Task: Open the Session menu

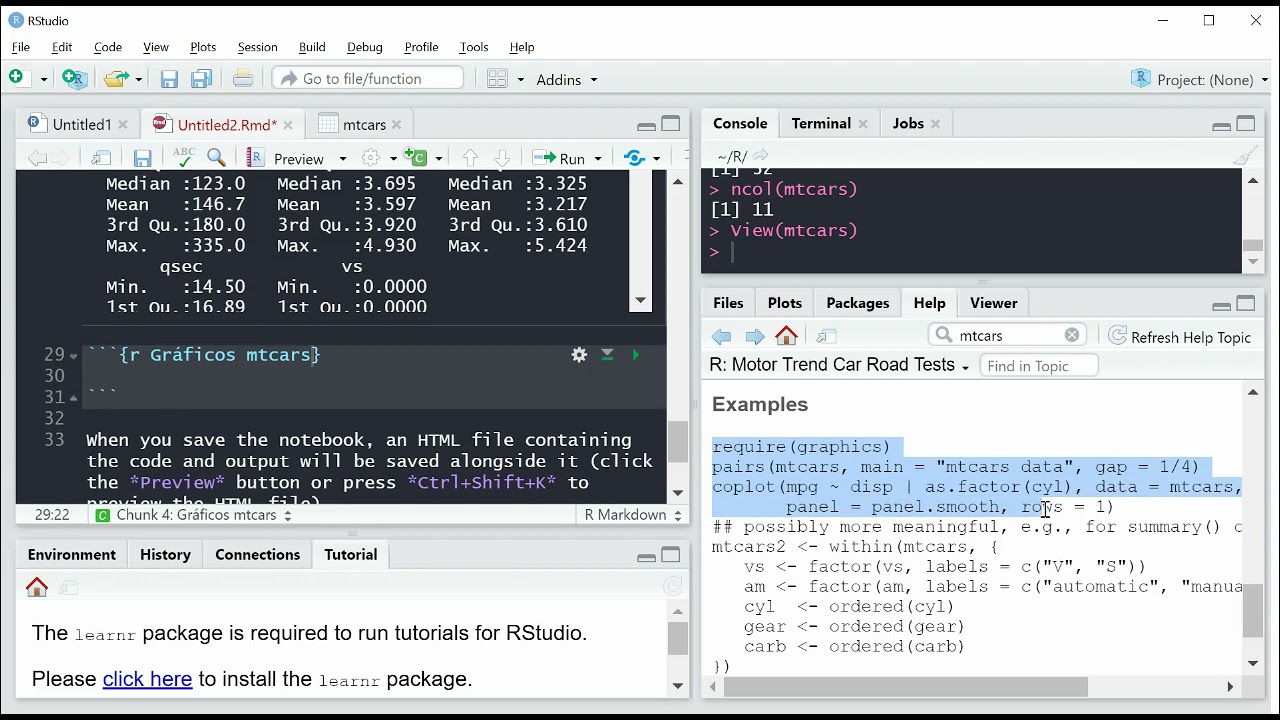Action: [x=257, y=47]
